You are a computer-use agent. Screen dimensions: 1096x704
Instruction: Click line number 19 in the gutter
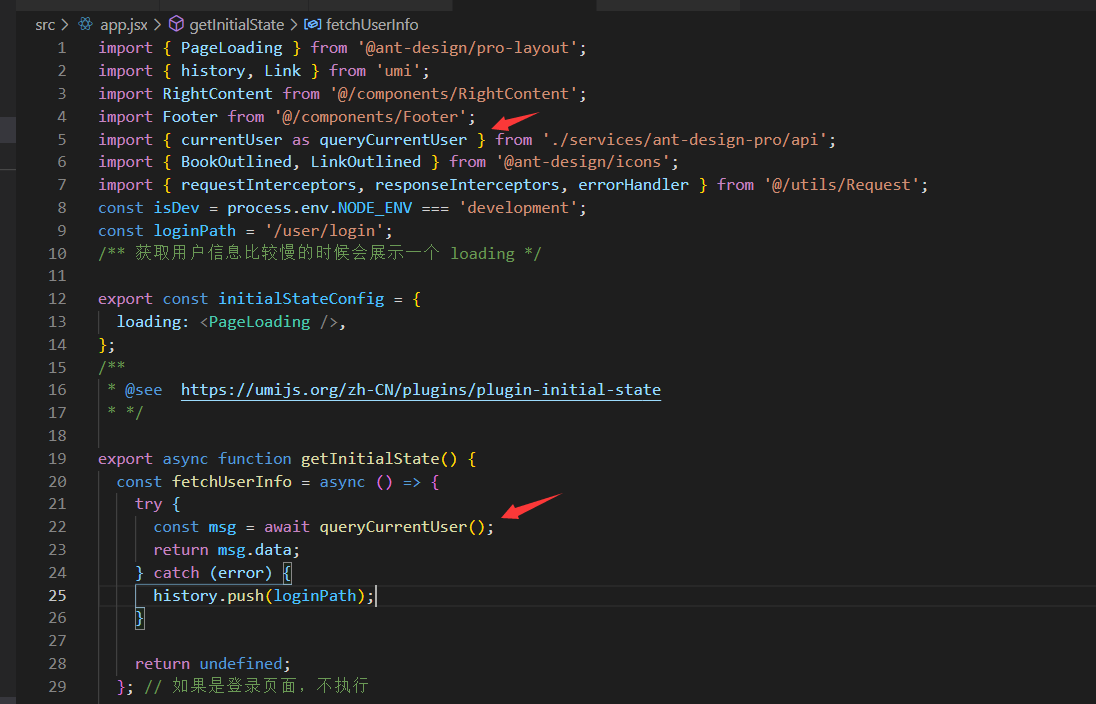[57, 459]
